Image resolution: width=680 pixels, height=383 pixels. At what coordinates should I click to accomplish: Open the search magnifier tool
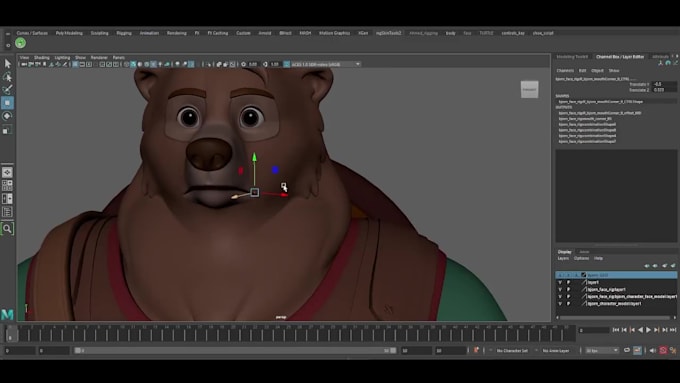[7, 229]
